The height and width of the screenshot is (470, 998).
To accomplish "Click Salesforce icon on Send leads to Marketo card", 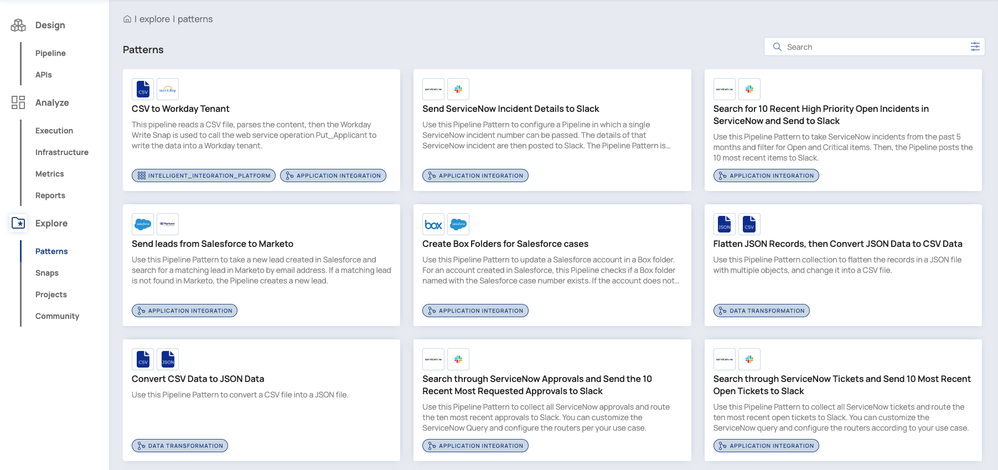I will tap(143, 224).
